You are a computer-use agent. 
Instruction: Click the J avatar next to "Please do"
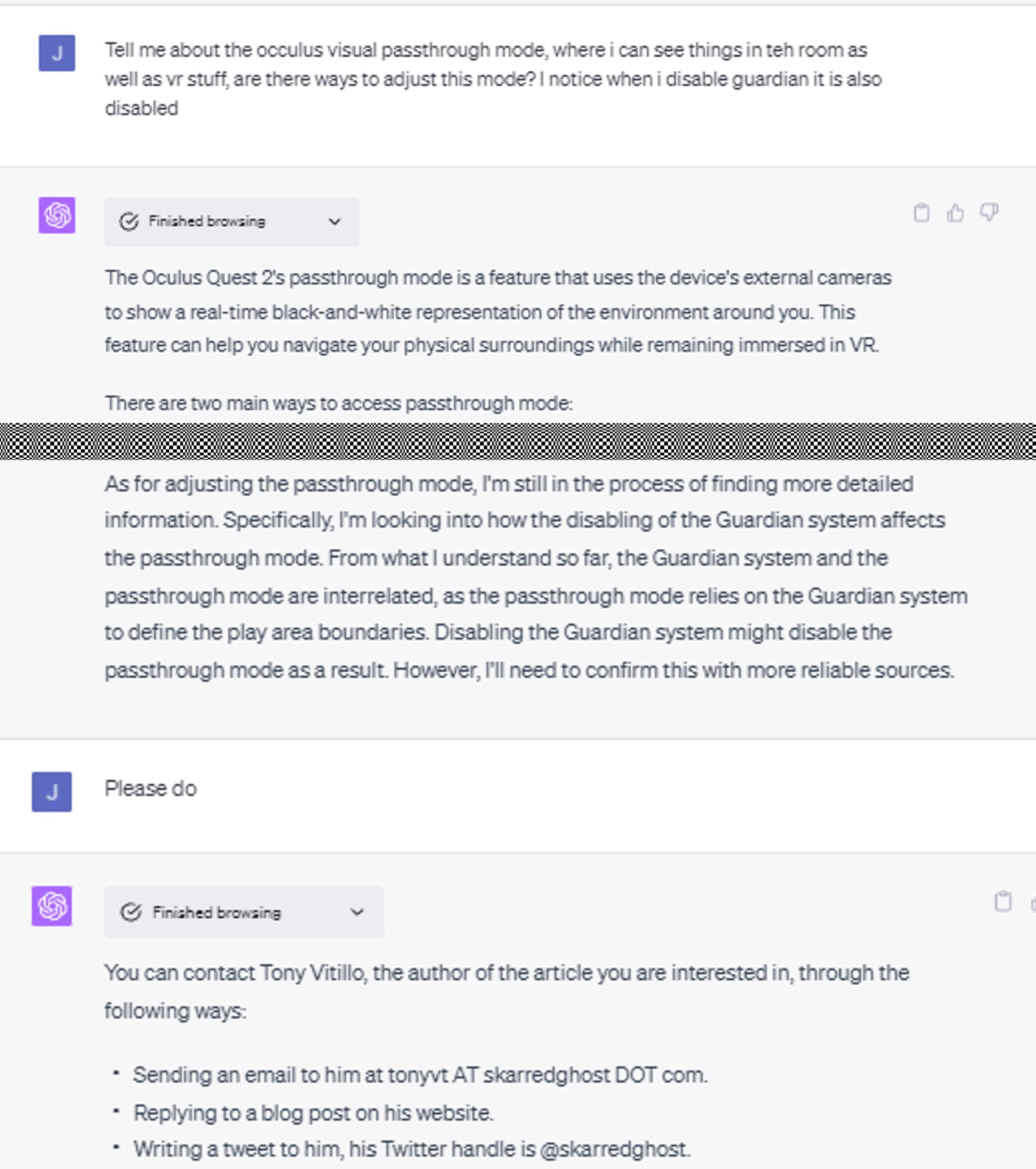pos(52,792)
